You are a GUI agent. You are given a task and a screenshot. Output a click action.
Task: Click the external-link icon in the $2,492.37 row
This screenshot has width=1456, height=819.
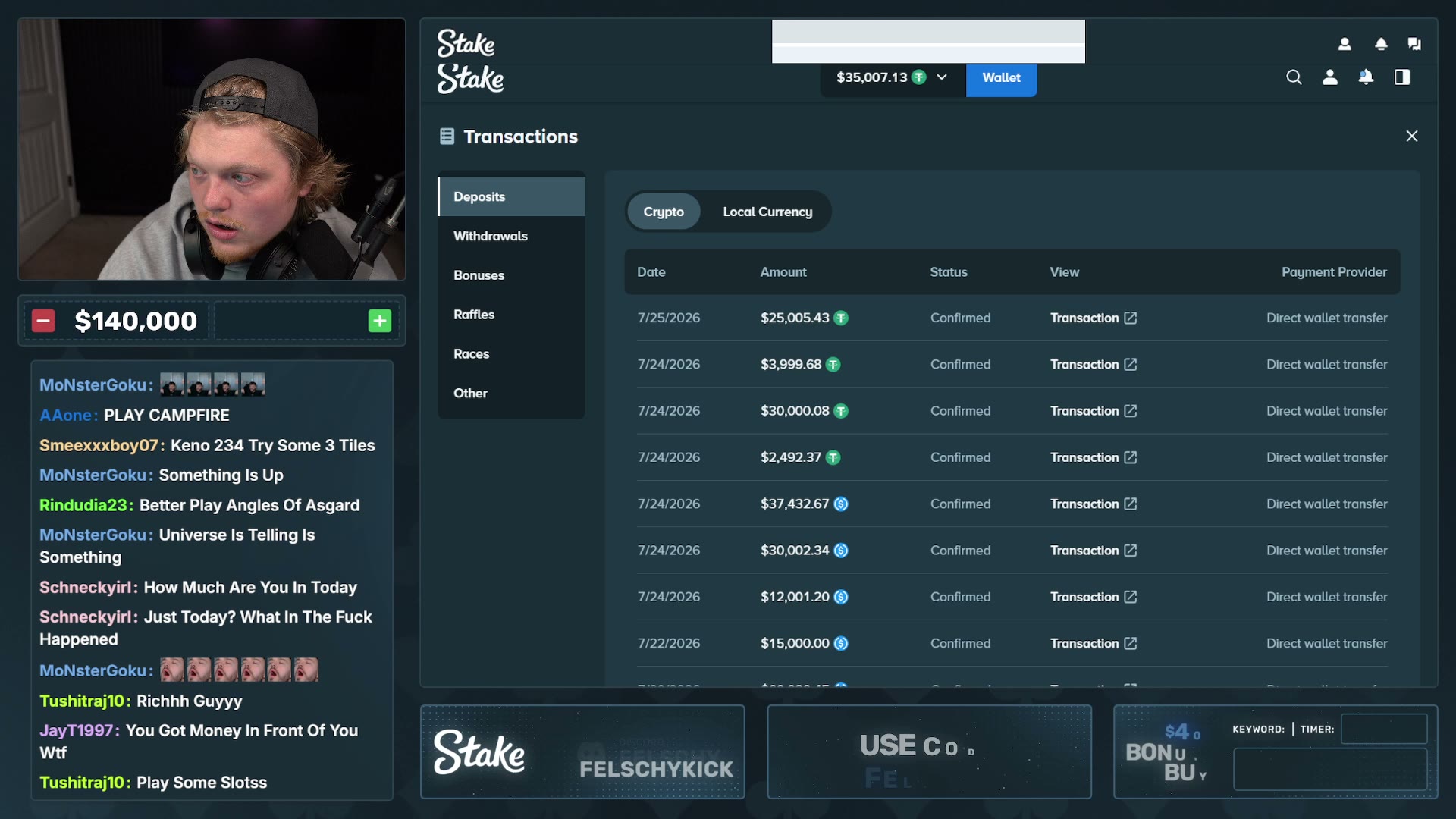[1131, 457]
